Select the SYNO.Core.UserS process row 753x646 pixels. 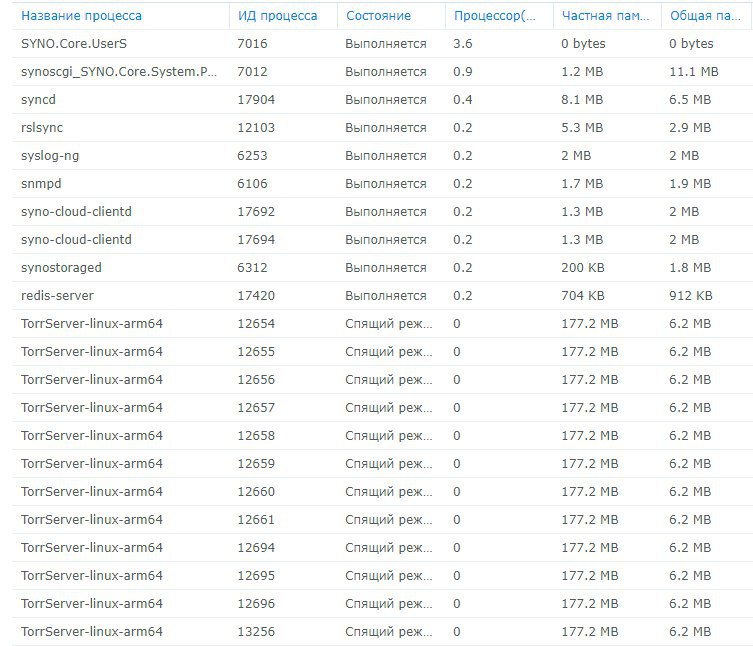coord(382,44)
